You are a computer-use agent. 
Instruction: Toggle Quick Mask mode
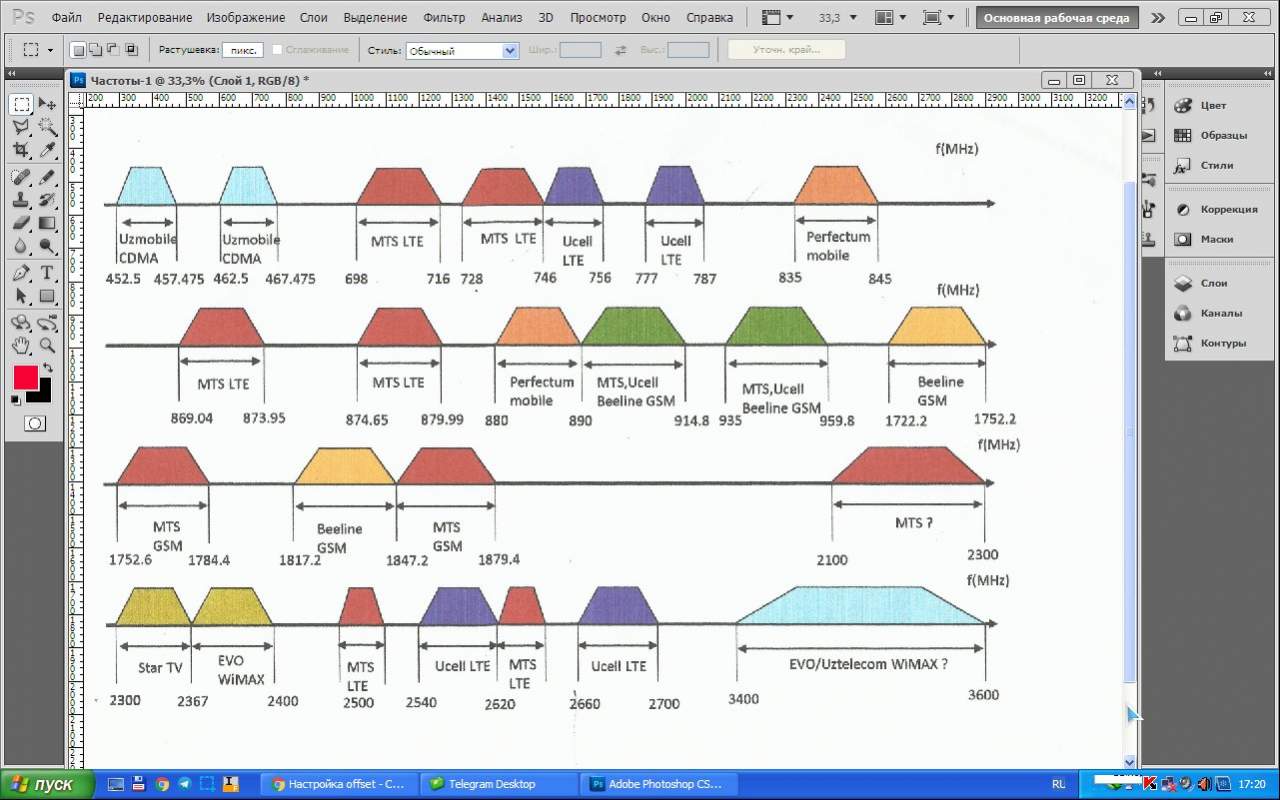[x=34, y=424]
